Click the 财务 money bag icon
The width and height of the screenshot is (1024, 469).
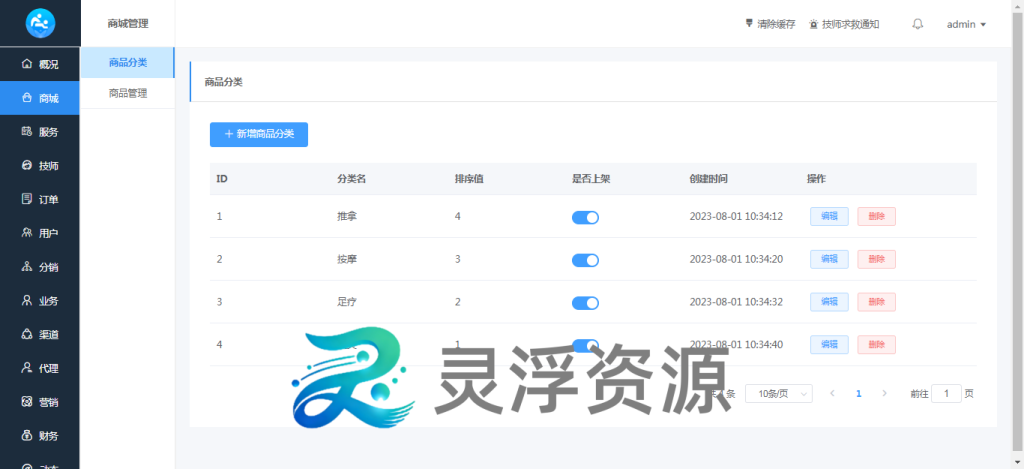coord(27,435)
